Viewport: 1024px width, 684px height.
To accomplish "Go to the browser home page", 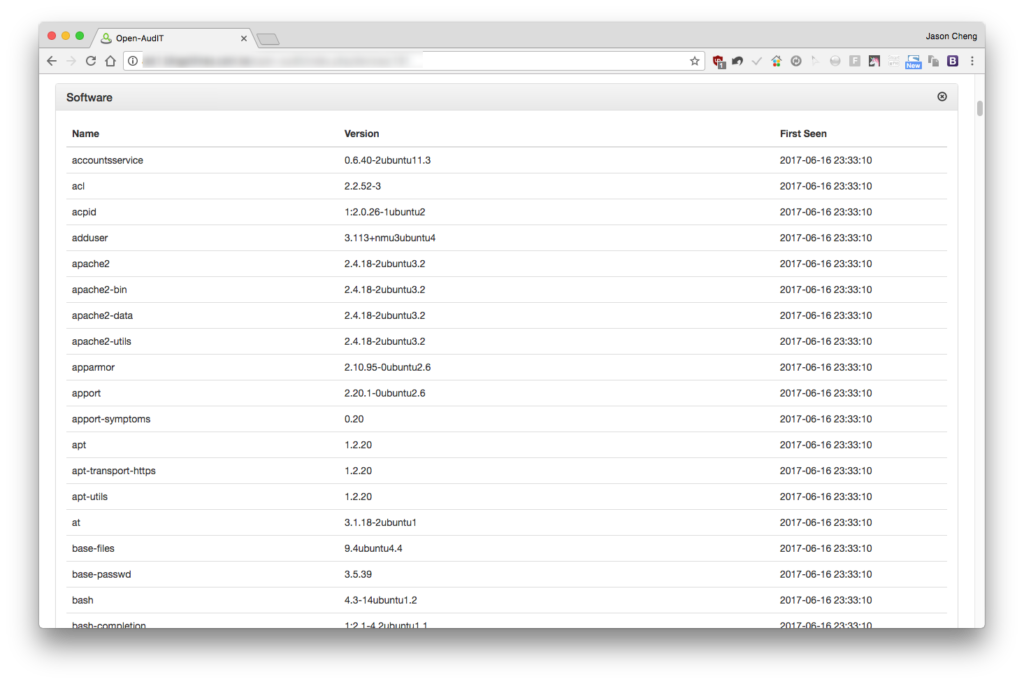I will tap(110, 61).
